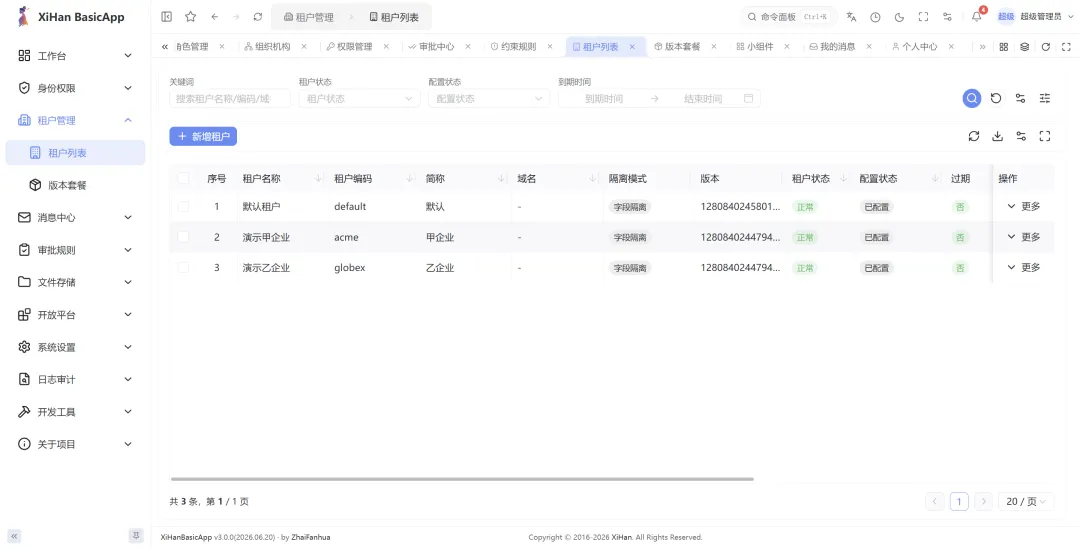Expand 工作台 sidebar menu
The height and width of the screenshot is (548, 1080).
coord(75,56)
